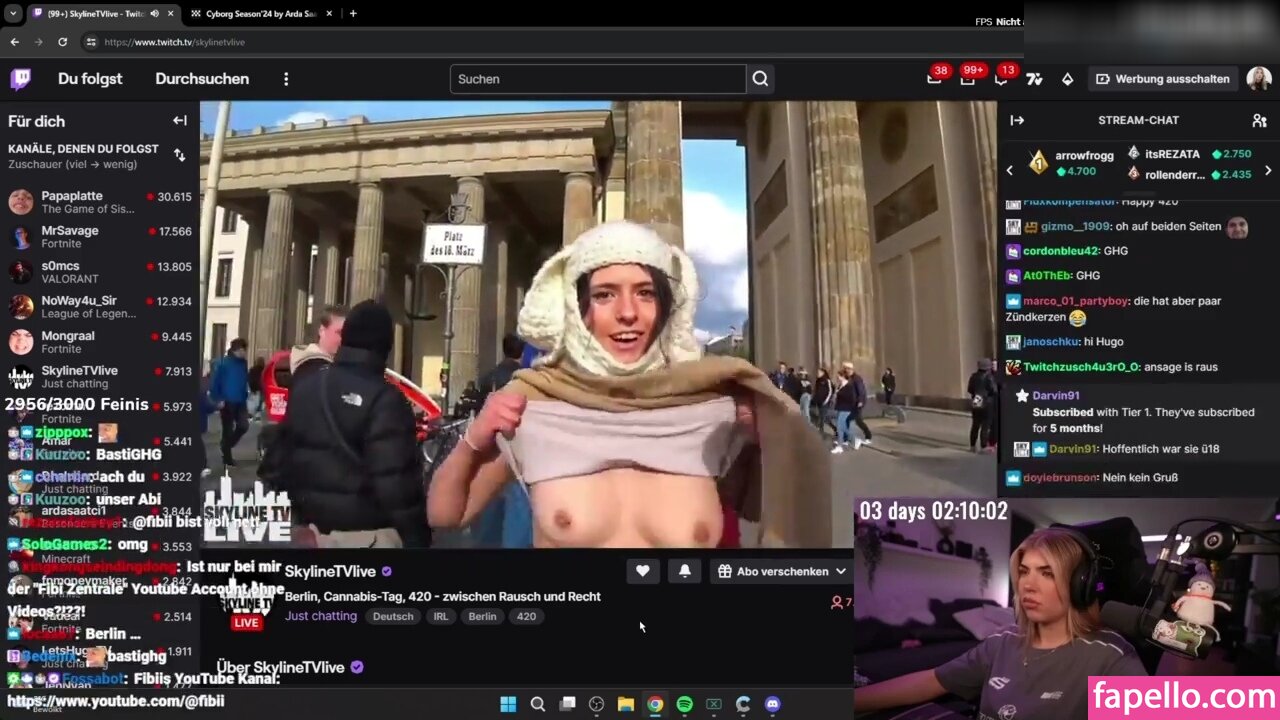1280x720 pixels.
Task: Click the Werbung ausschalten button
Action: (x=1163, y=79)
